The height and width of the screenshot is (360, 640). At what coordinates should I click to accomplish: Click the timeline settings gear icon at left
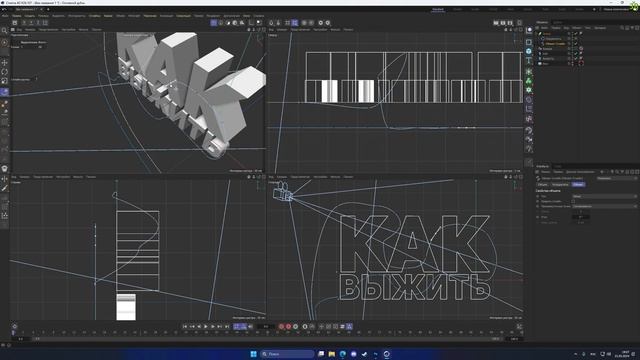click(x=15, y=327)
